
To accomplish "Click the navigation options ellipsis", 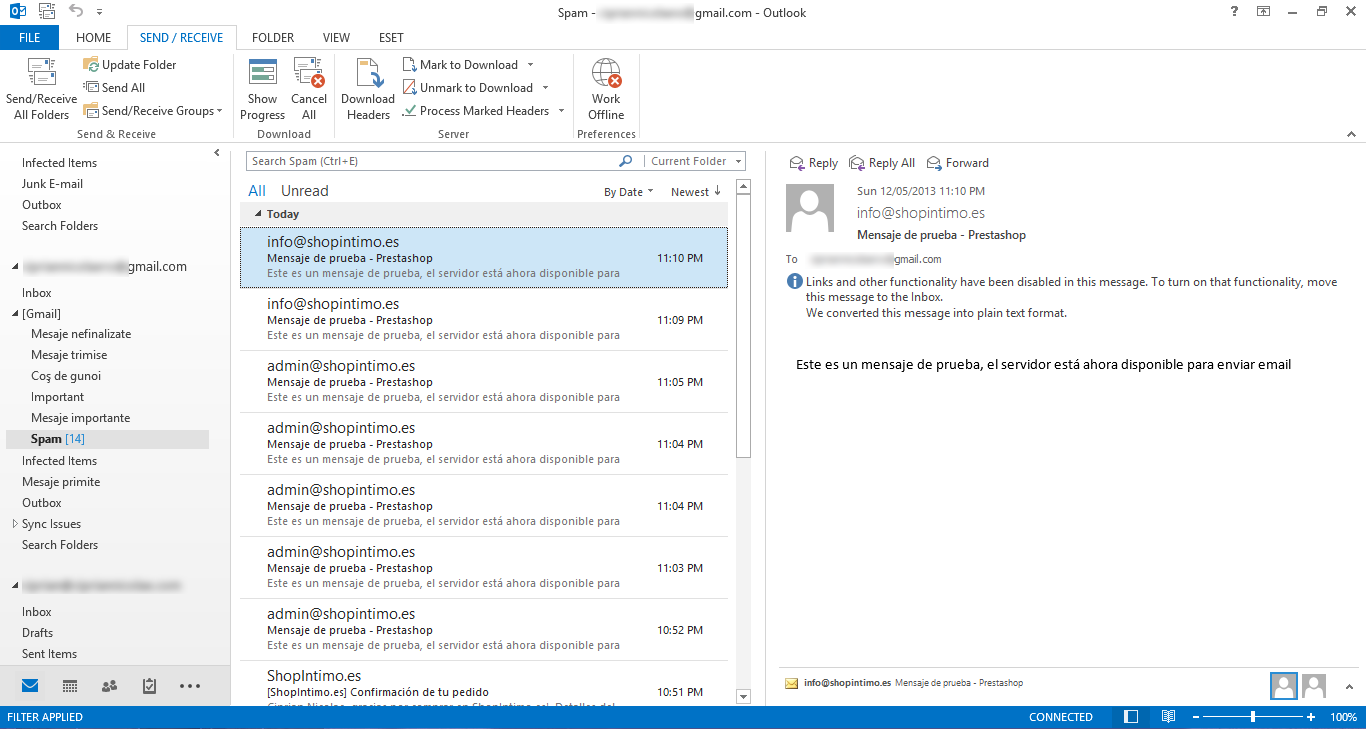I will [x=190, y=686].
